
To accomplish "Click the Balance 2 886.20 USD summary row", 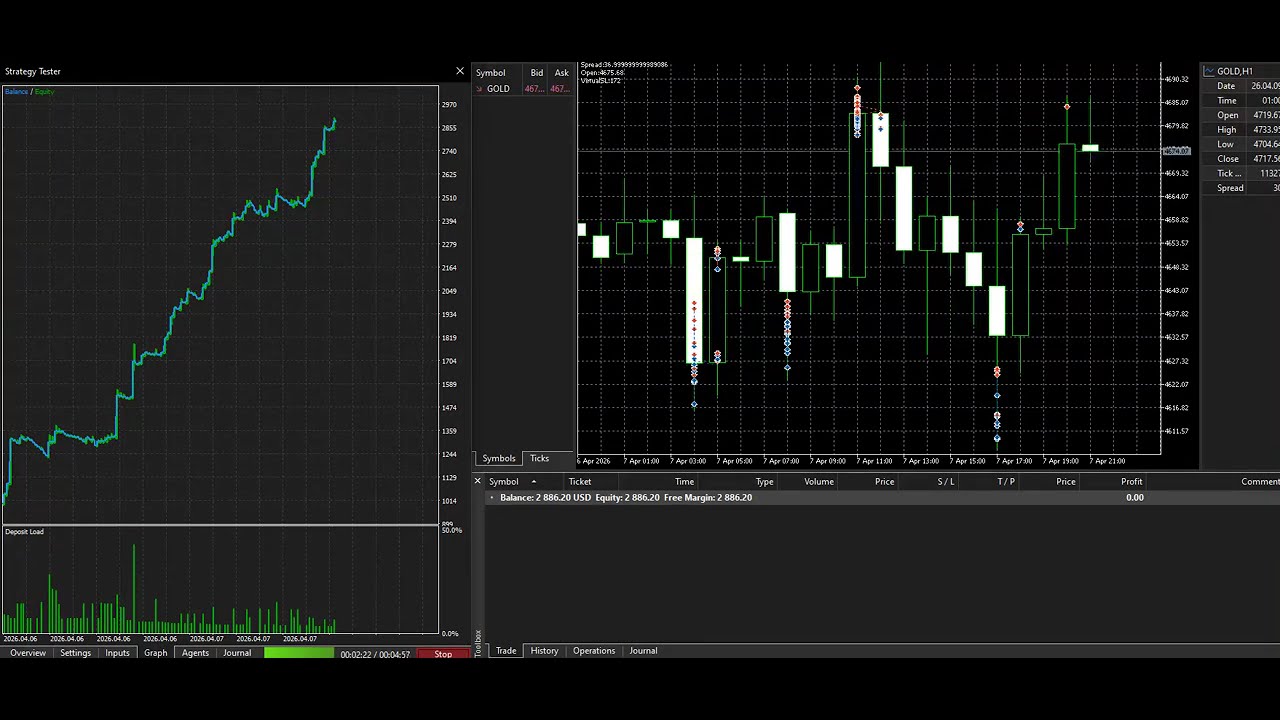I will 880,497.
